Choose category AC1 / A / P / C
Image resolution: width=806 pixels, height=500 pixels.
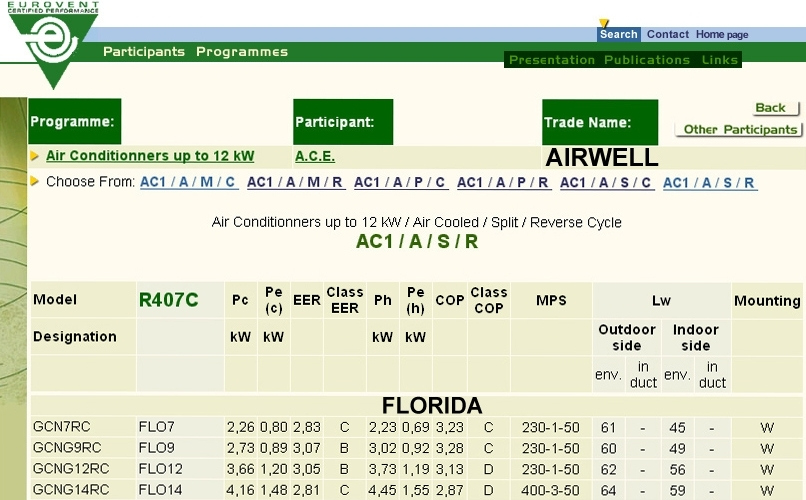(x=400, y=182)
